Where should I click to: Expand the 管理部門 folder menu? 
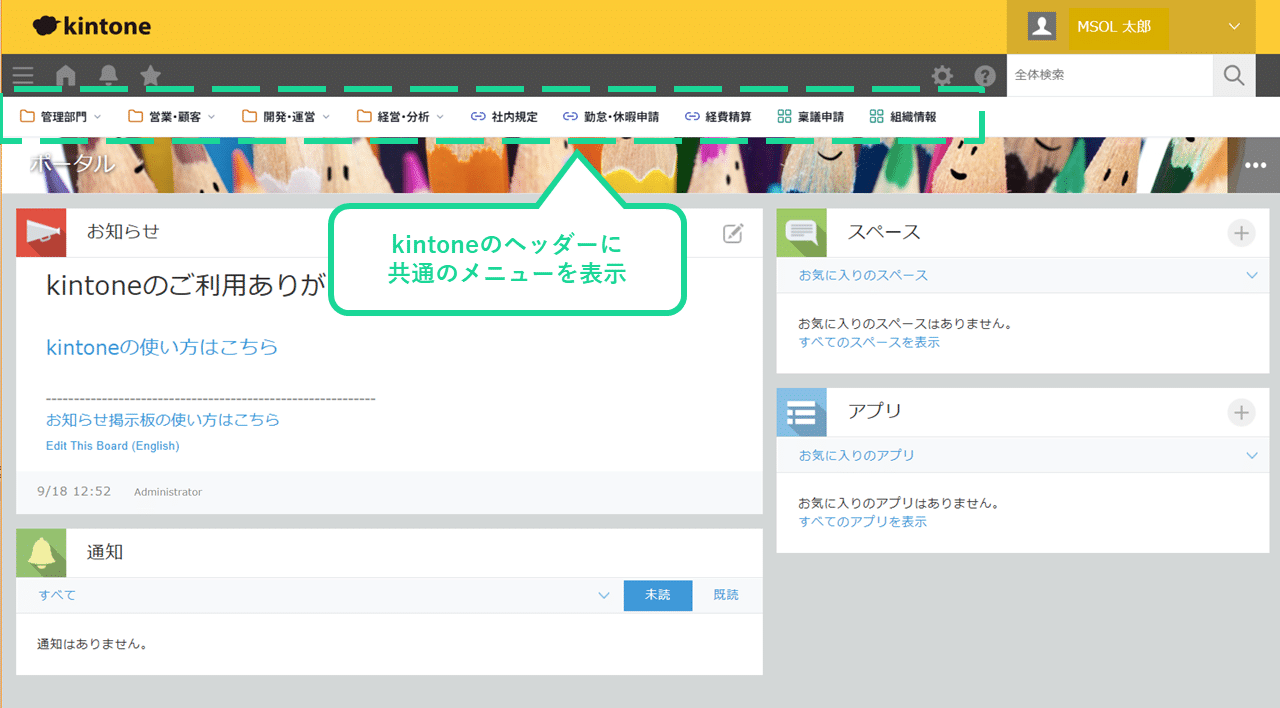click(61, 117)
